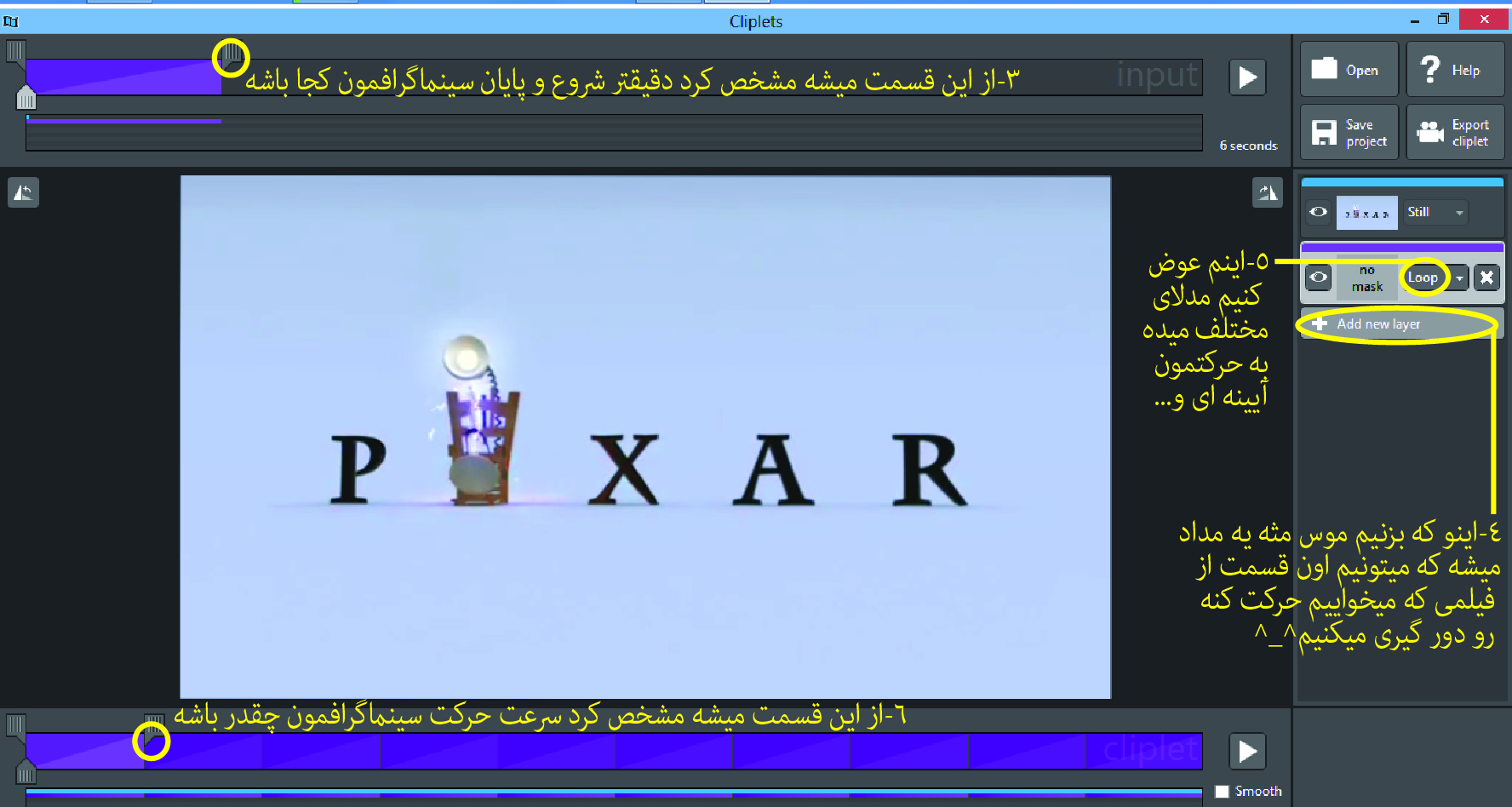Open the Help button
Screen dimensions: 1512x807
click(1455, 69)
